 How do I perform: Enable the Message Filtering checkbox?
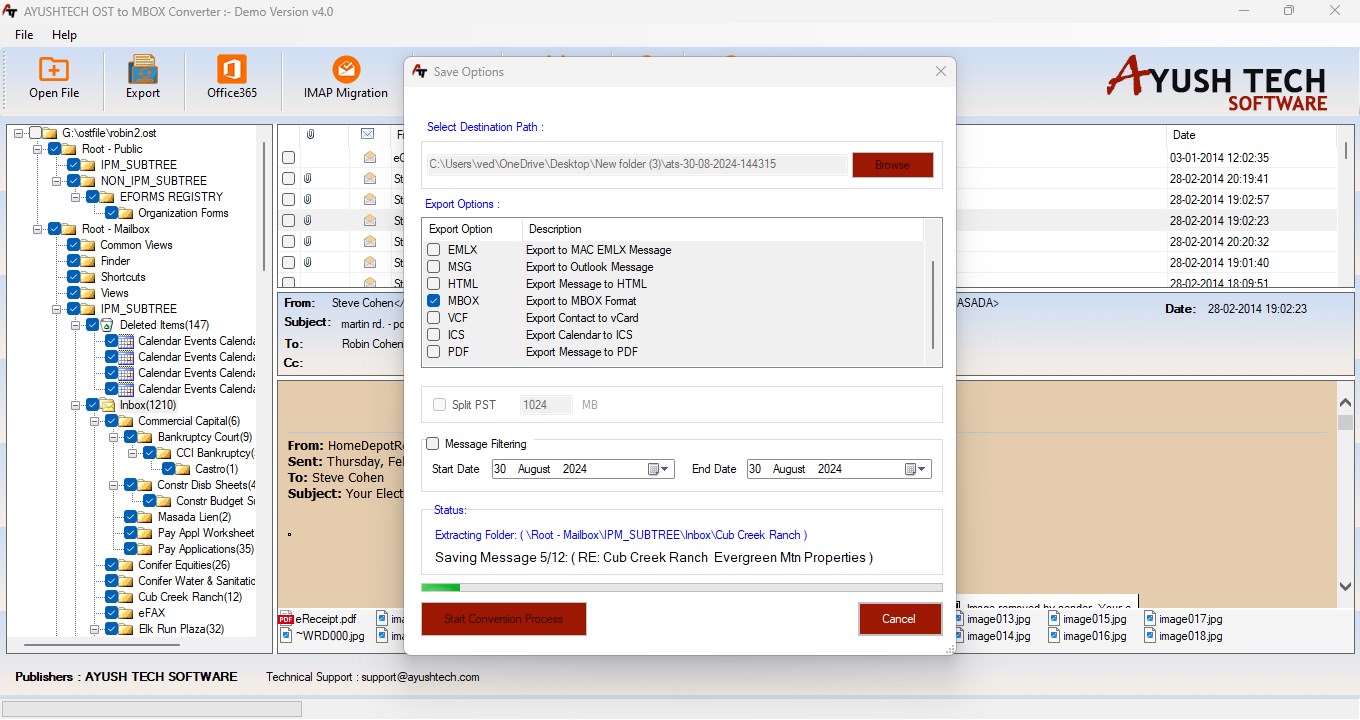pyautogui.click(x=432, y=444)
